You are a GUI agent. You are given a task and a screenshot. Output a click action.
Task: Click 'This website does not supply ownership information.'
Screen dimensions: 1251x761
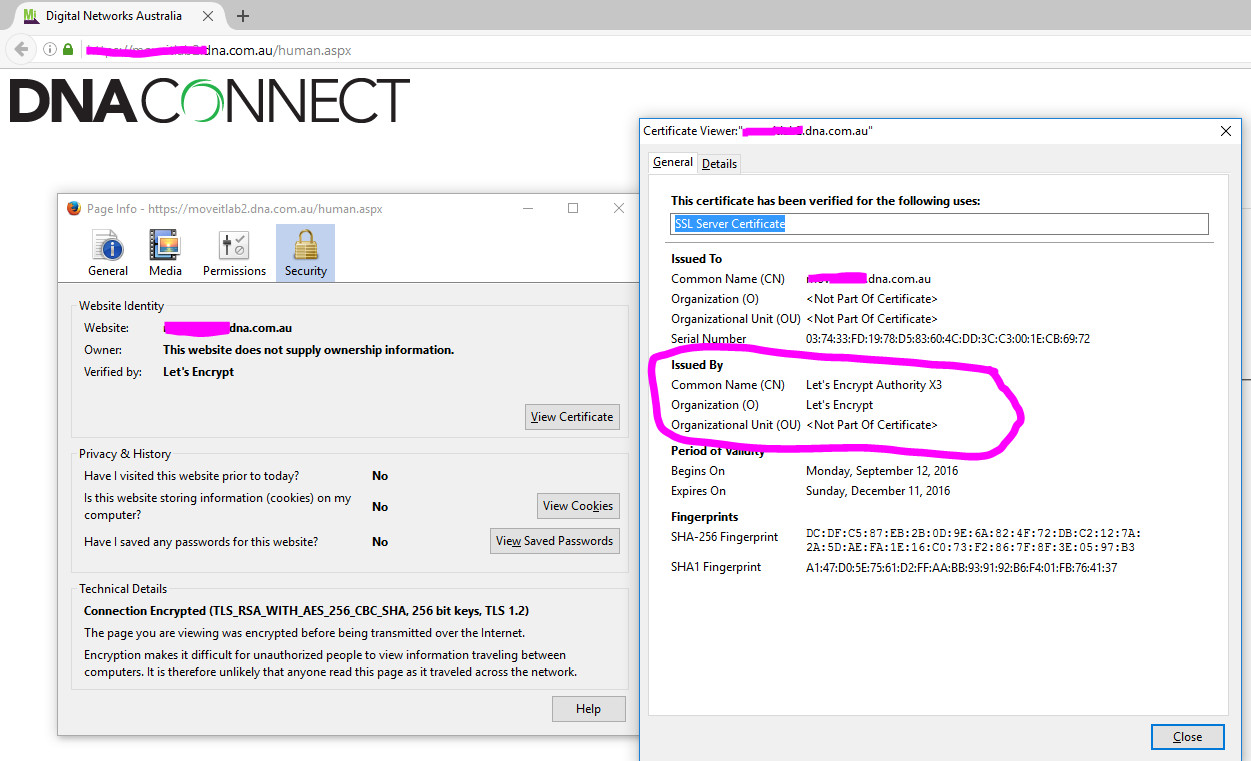pyautogui.click(x=309, y=350)
